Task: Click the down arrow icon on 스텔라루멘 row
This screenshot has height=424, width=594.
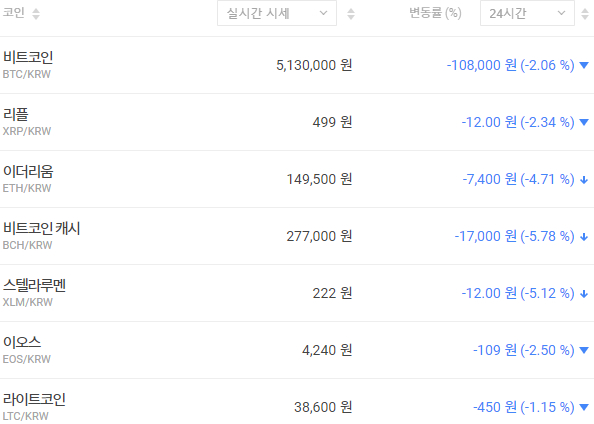Action: [584, 294]
